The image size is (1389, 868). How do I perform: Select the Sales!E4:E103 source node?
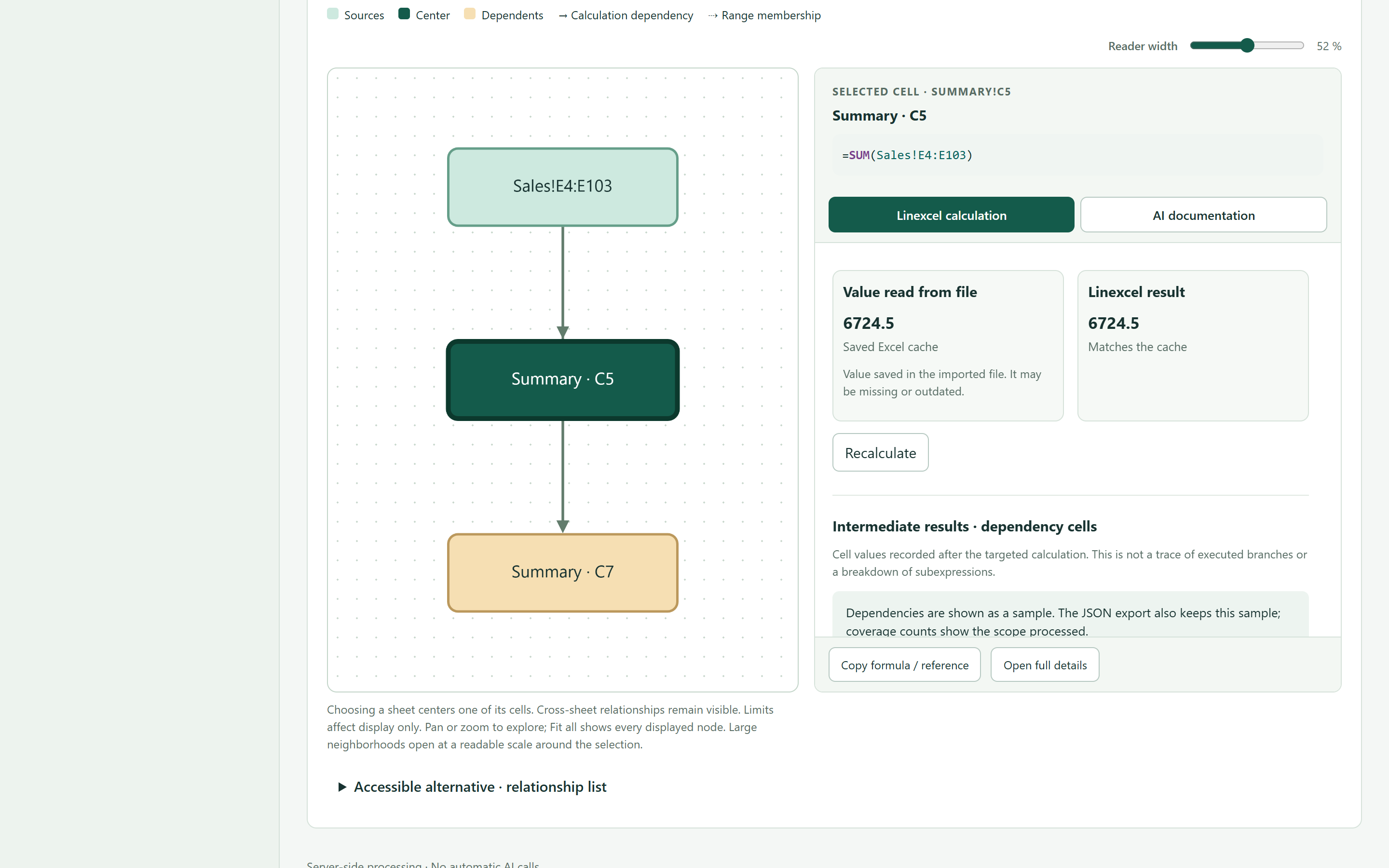562,187
